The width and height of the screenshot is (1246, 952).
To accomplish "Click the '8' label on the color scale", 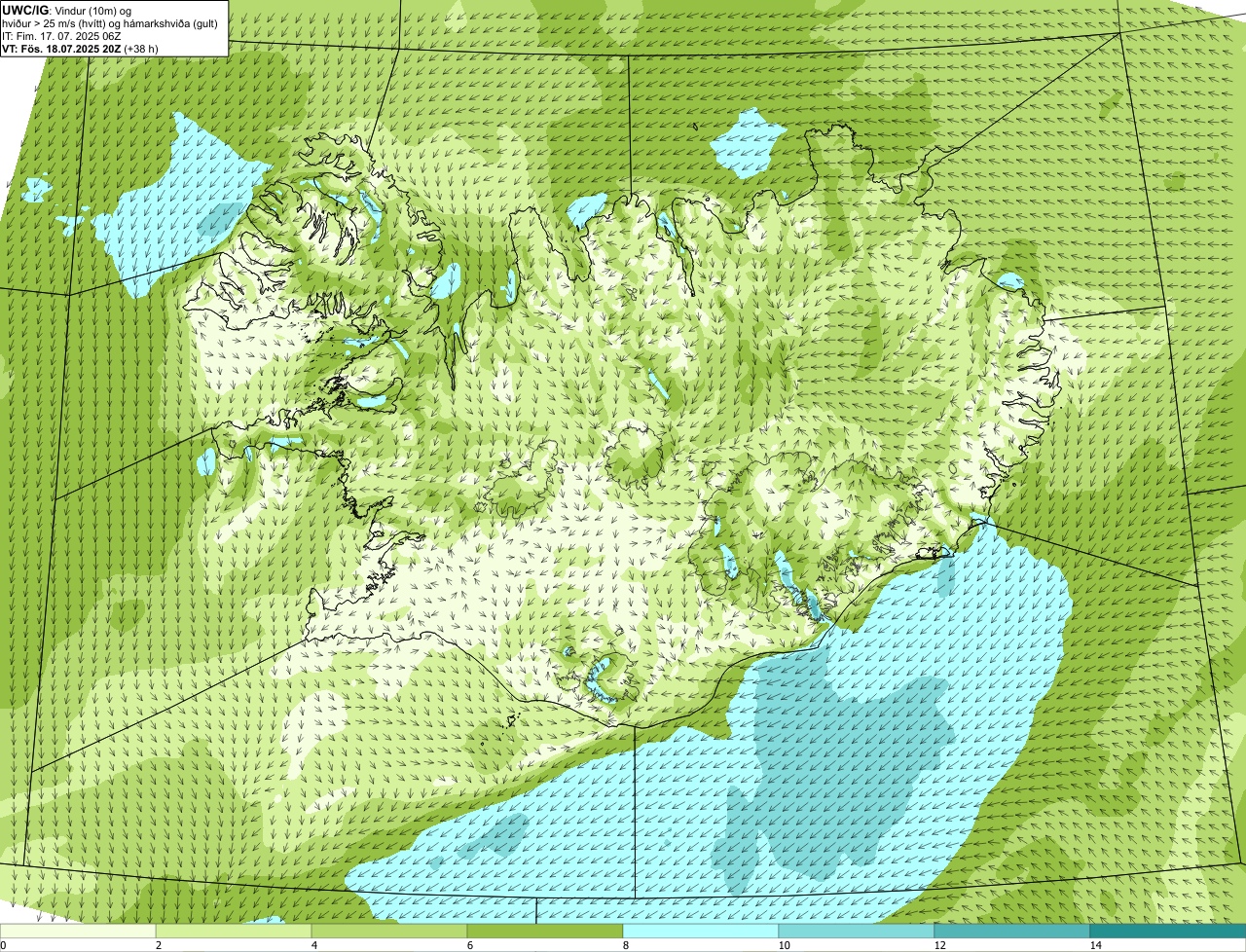I will [624, 944].
